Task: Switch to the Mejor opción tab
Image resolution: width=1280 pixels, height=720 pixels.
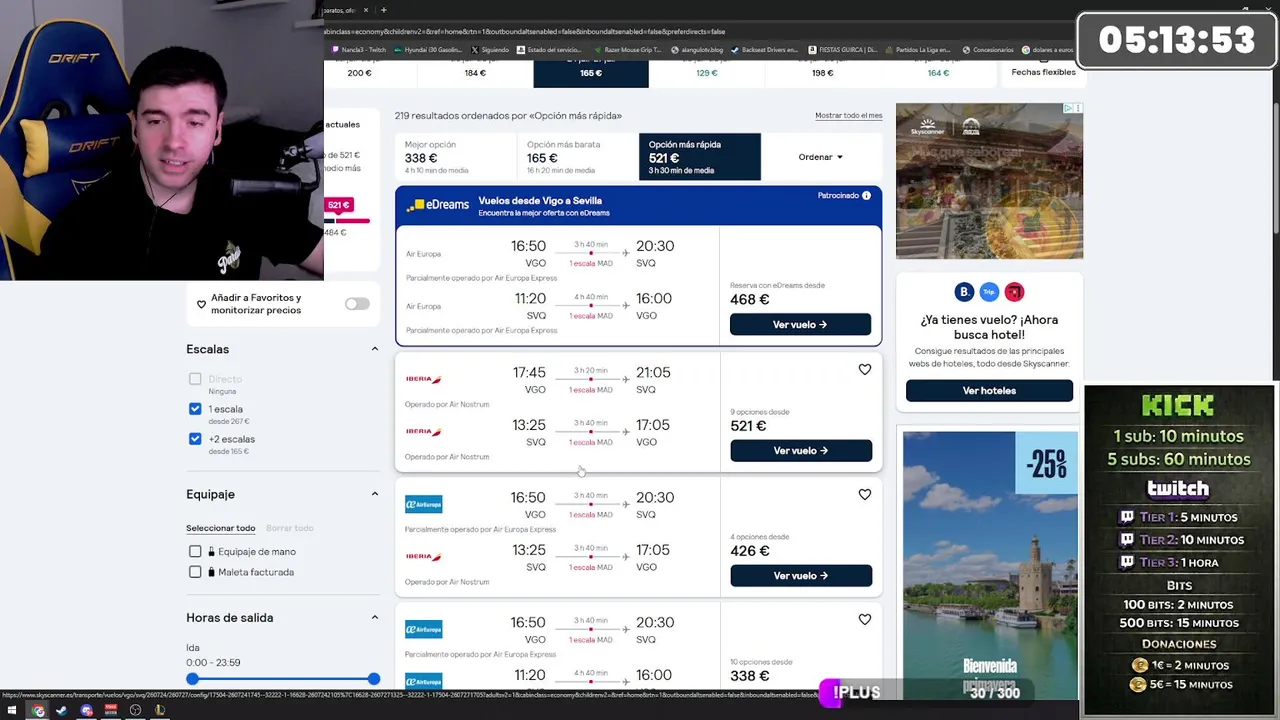Action: point(455,157)
